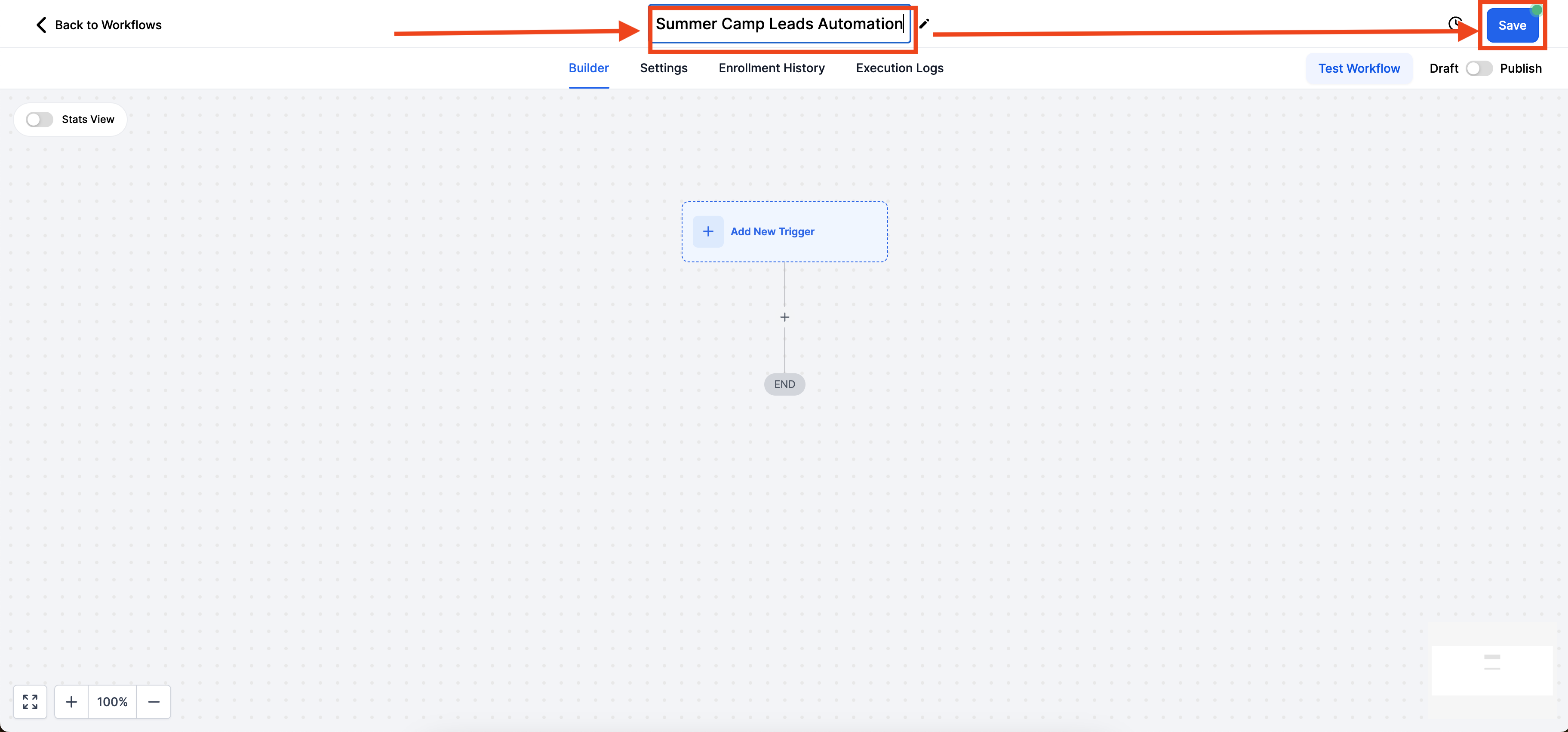Zoom in with the plus button

point(71,701)
